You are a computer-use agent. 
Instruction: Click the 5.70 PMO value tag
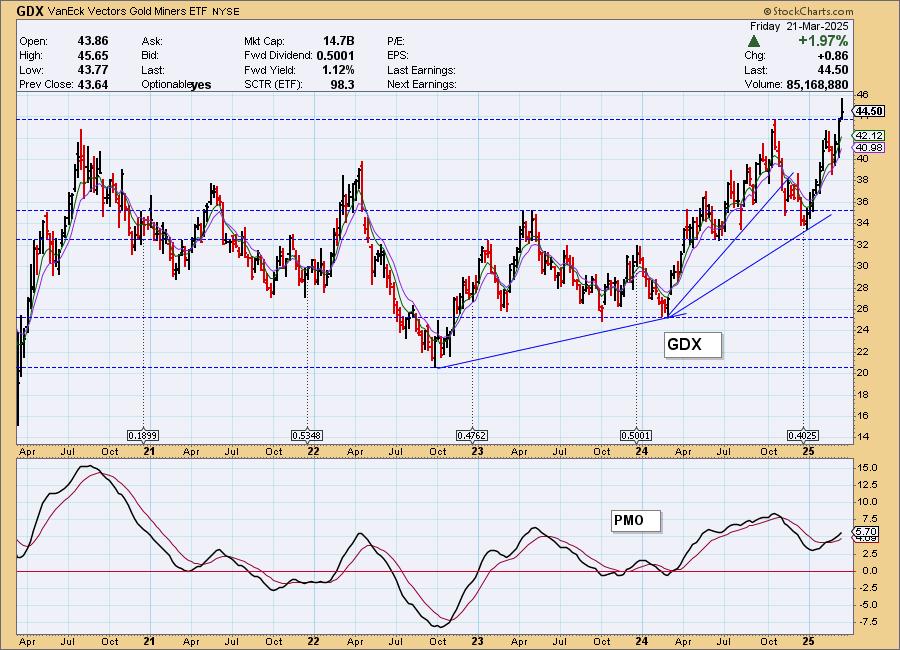point(866,532)
